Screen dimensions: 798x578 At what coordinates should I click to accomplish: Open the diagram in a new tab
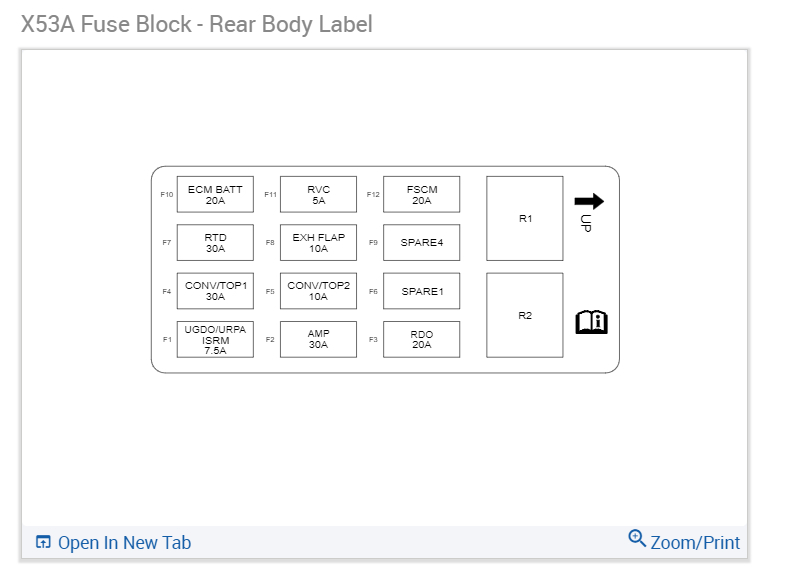[124, 543]
